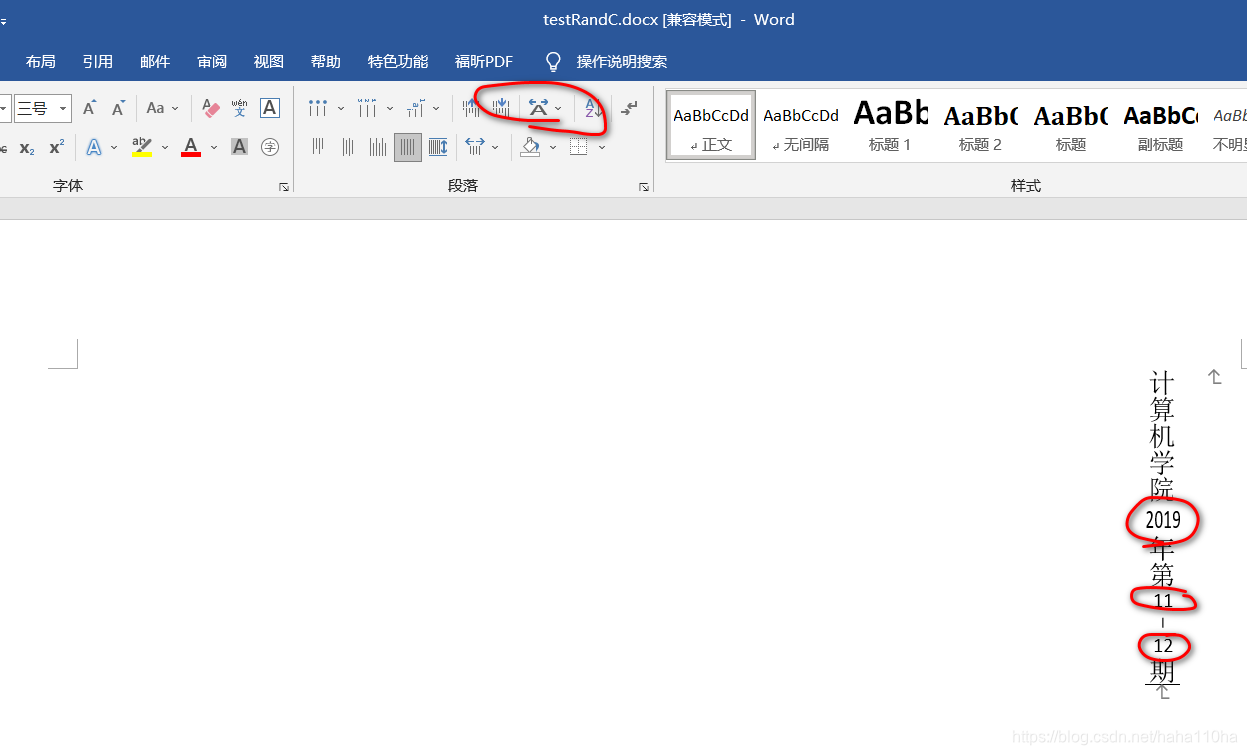Screen dimensions: 1247x755
Task: Apply paragraph shading with paint bucket
Action: [x=531, y=147]
